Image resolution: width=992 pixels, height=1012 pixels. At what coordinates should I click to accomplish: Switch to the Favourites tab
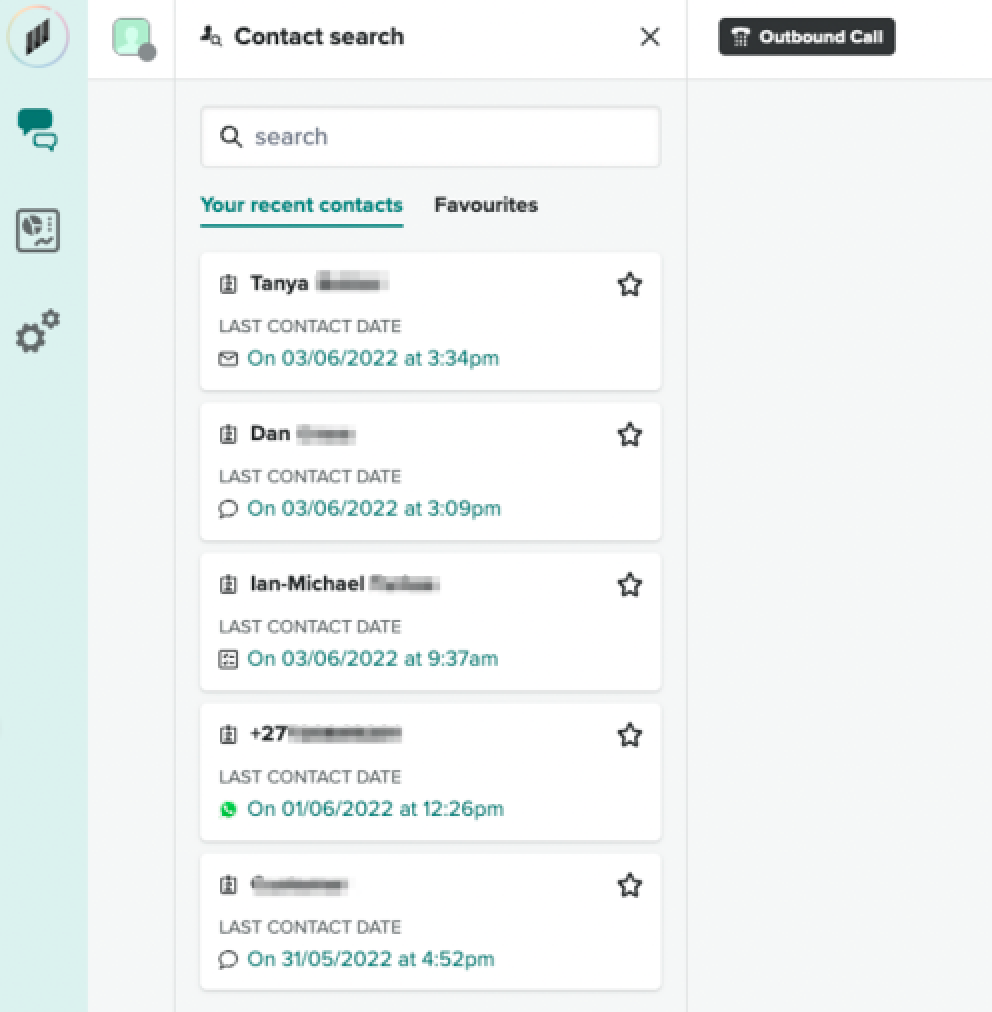coord(485,205)
